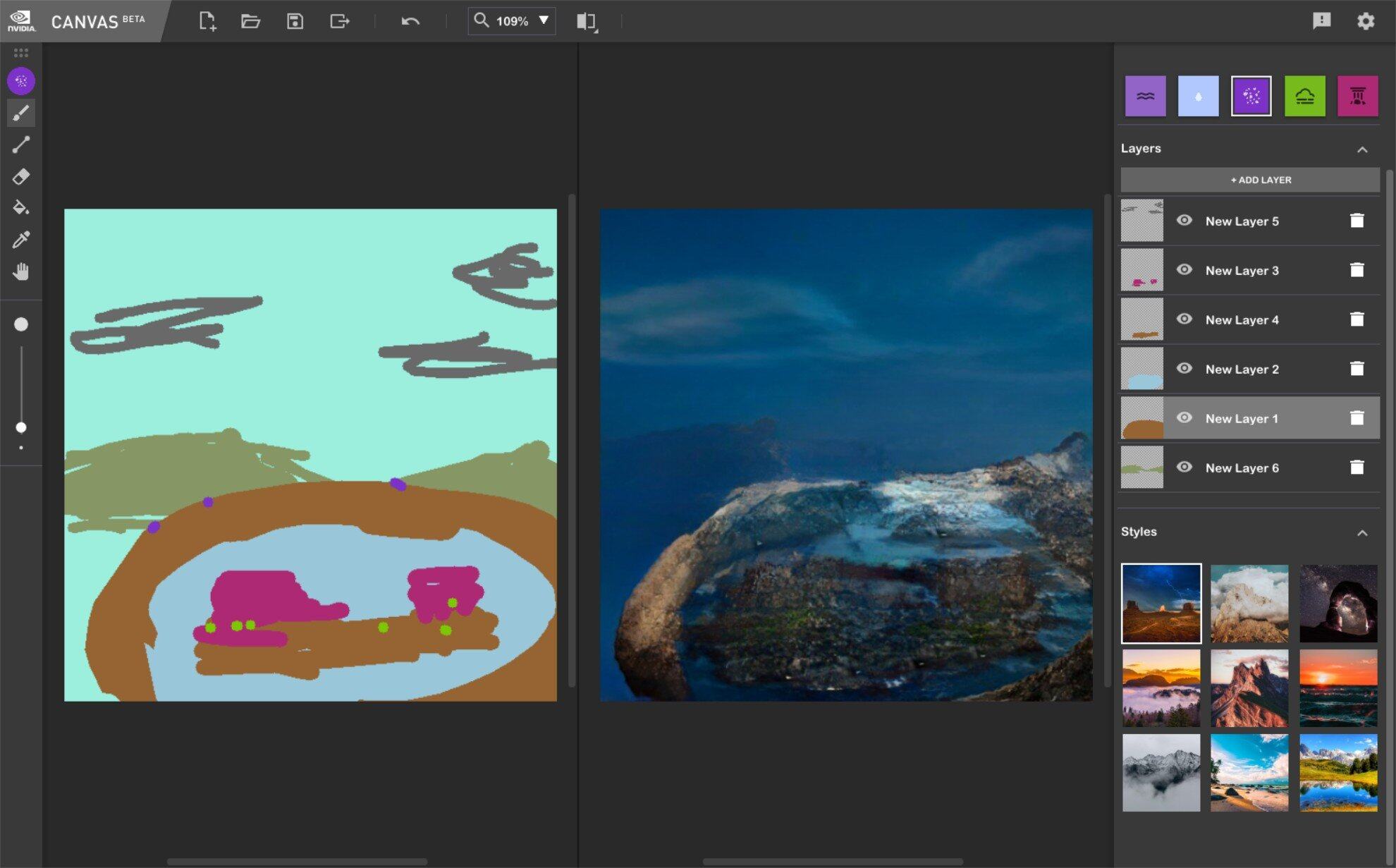Pick the green fog material swatch
Screen dimensions: 1396x868
click(x=1304, y=96)
